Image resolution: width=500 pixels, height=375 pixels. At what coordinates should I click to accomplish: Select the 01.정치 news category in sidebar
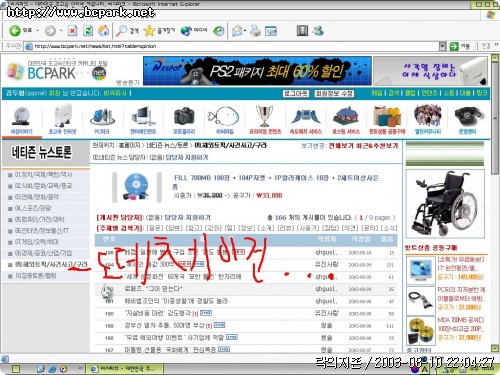(43, 174)
